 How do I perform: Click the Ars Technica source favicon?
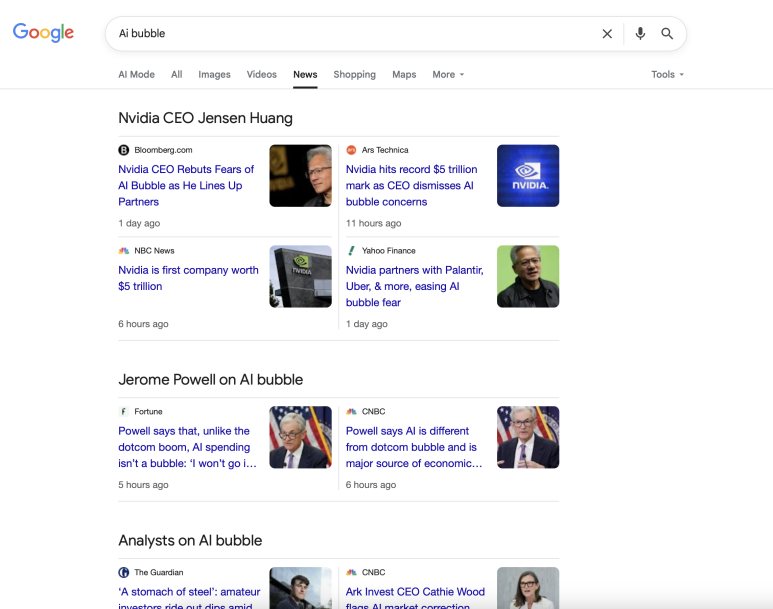click(351, 150)
